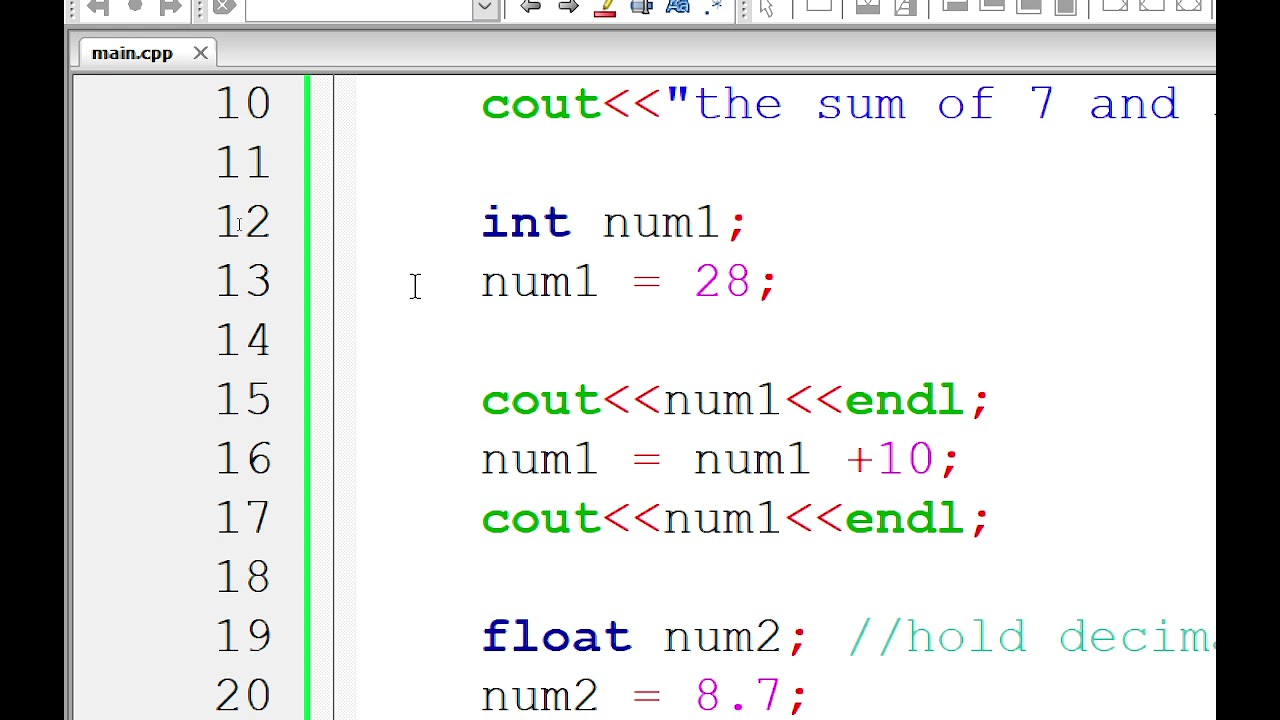Switch to the main.cpp editor tab
1280x720 pixels.
(132, 53)
